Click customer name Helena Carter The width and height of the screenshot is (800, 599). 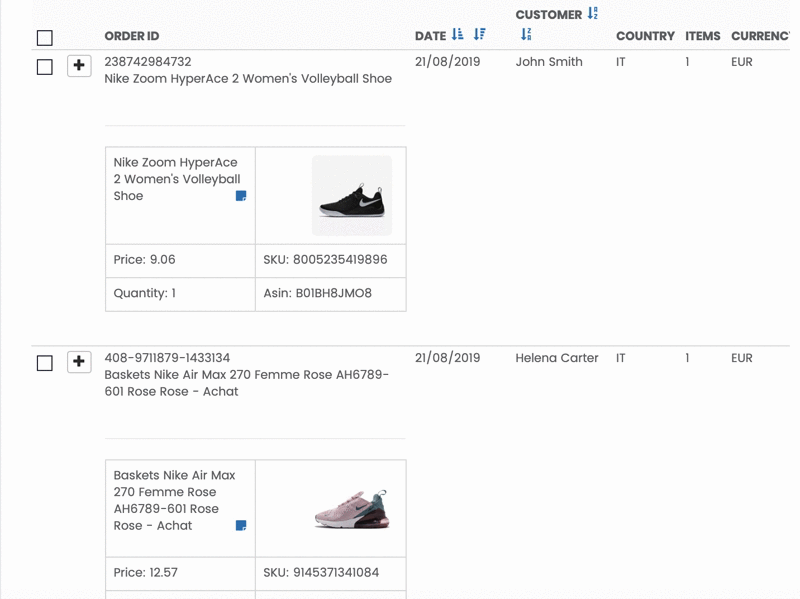coord(557,358)
